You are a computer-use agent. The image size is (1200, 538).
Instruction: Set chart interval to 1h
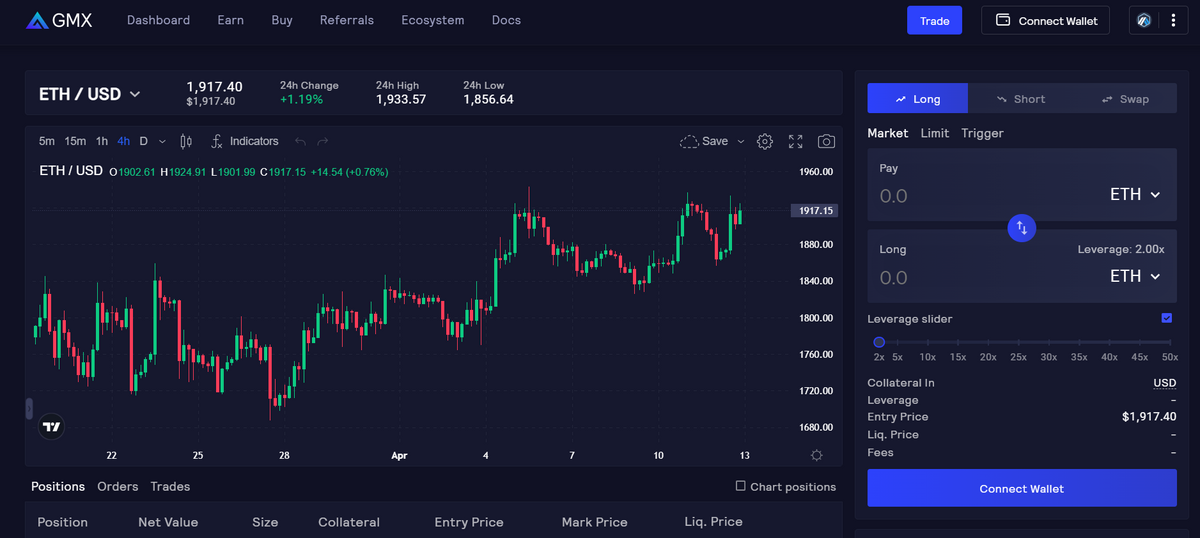point(102,141)
